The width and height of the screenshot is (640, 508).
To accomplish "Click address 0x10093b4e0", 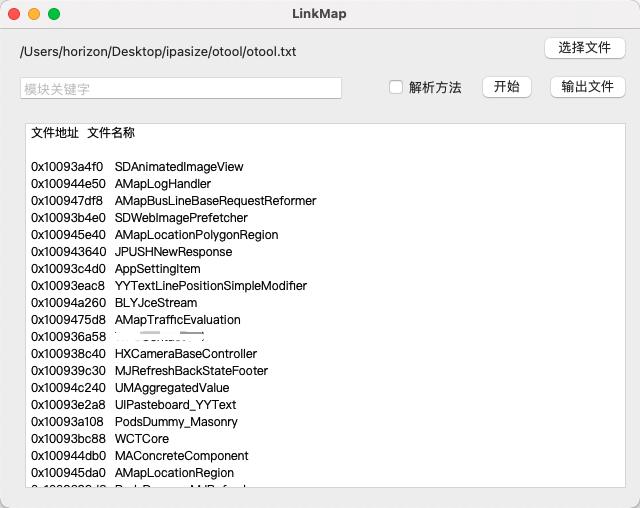I will pyautogui.click(x=69, y=218).
